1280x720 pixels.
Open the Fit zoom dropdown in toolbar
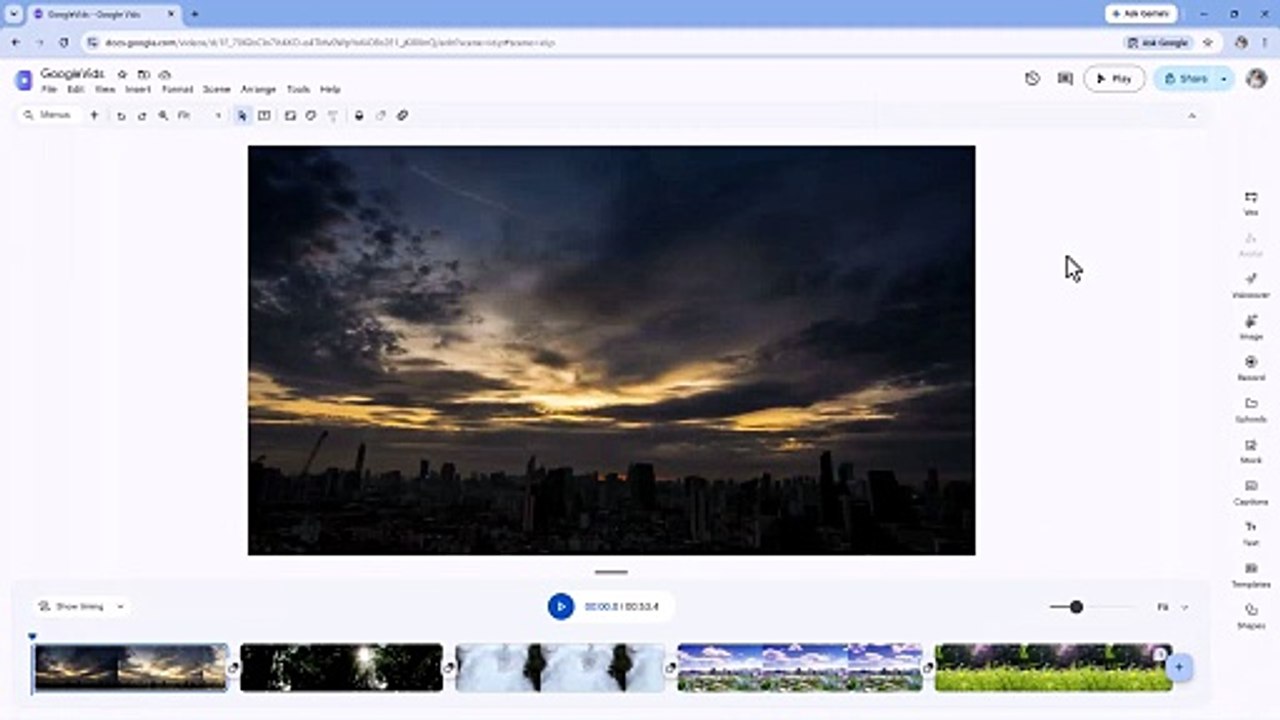[x=199, y=116]
